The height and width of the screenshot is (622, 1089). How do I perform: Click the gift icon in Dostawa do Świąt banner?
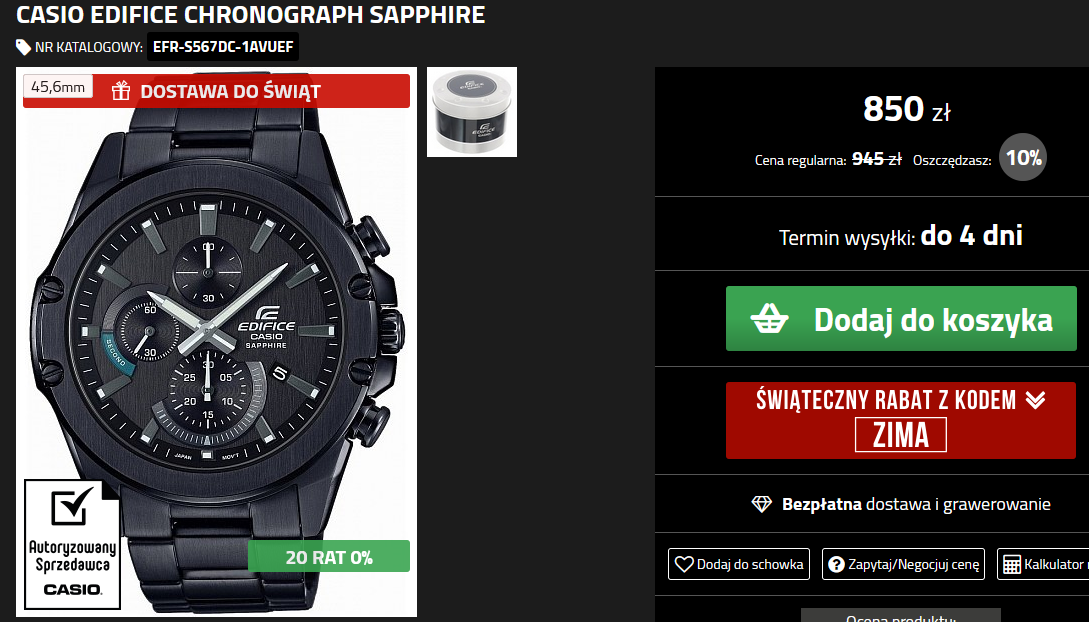pyautogui.click(x=121, y=91)
